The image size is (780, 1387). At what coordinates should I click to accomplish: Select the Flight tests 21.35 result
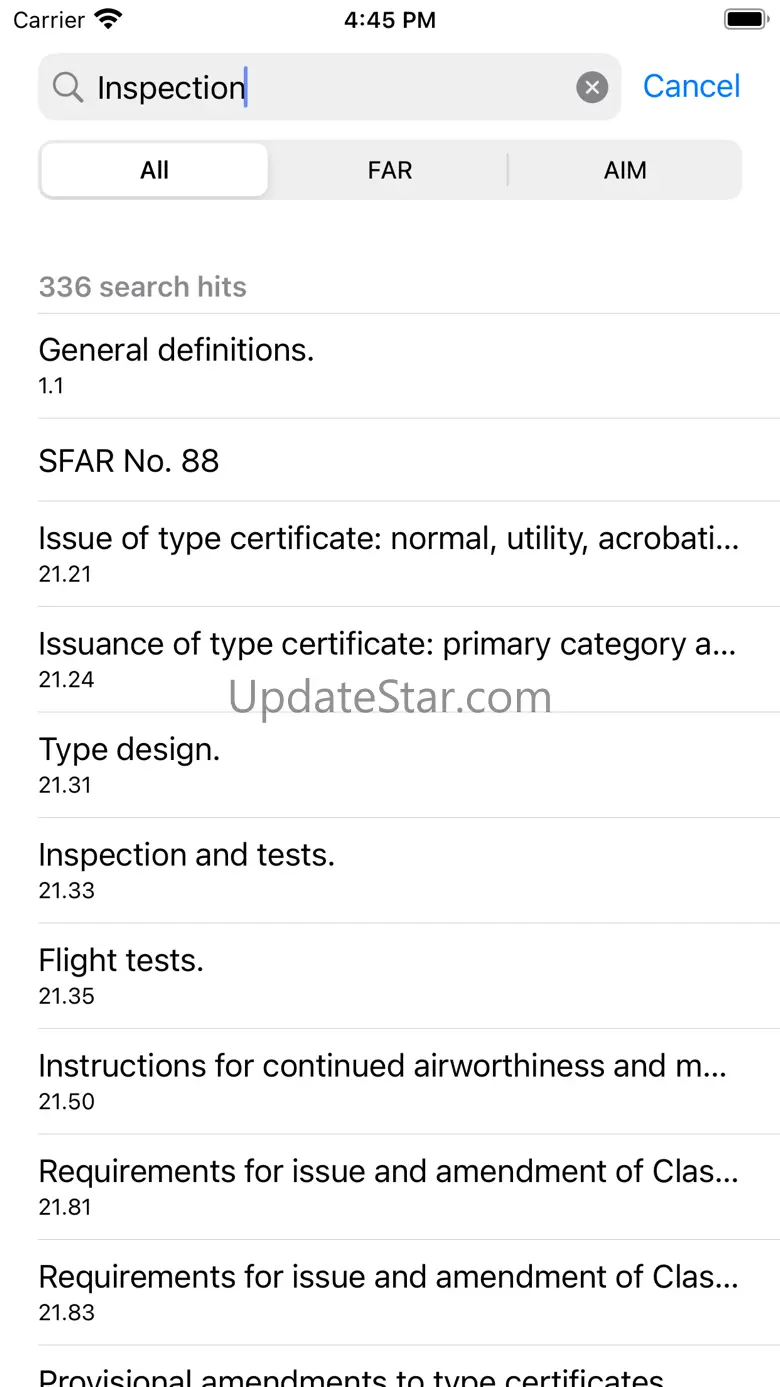pyautogui.click(x=390, y=975)
